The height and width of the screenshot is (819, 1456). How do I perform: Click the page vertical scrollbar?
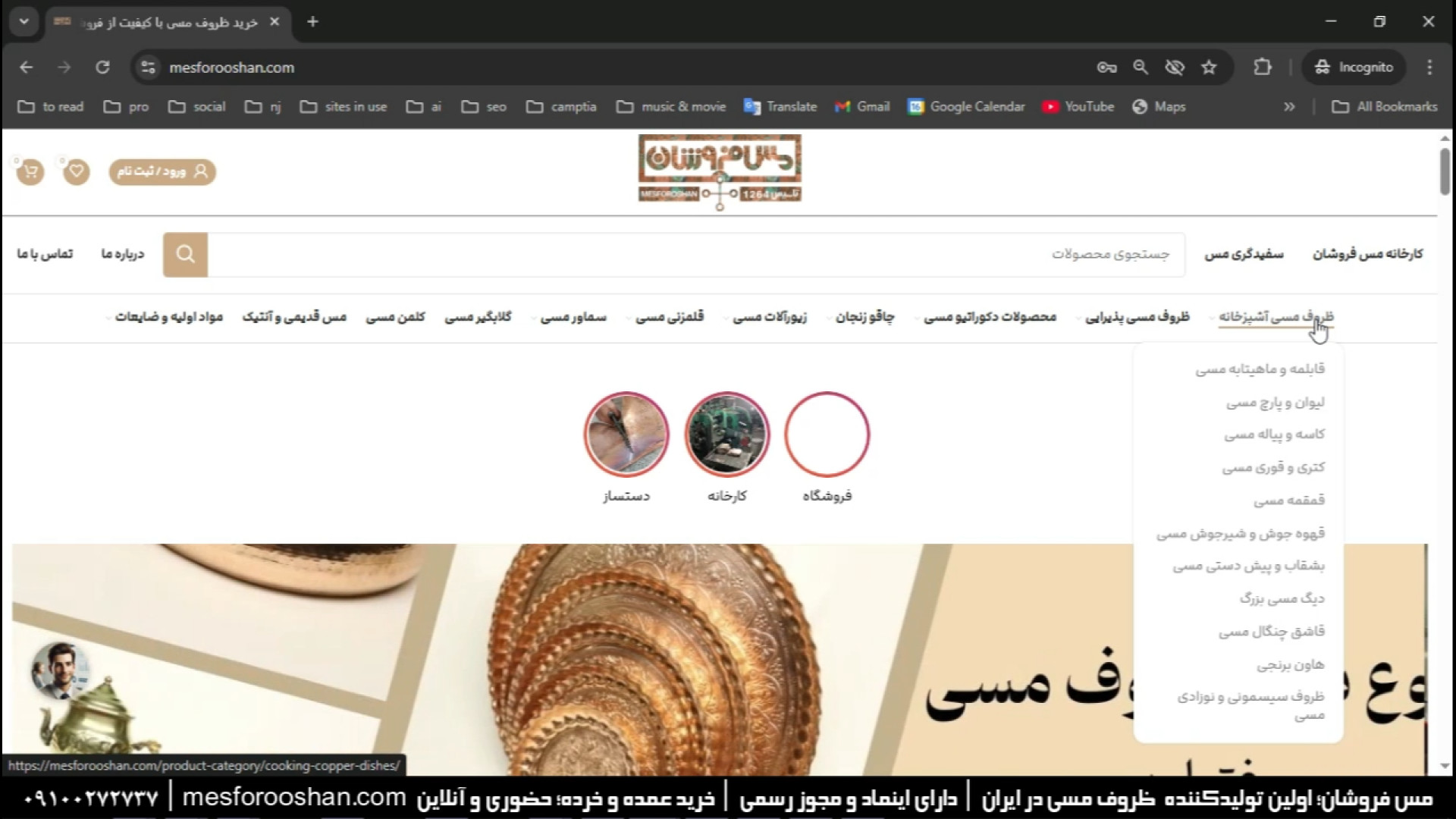[x=1445, y=173]
